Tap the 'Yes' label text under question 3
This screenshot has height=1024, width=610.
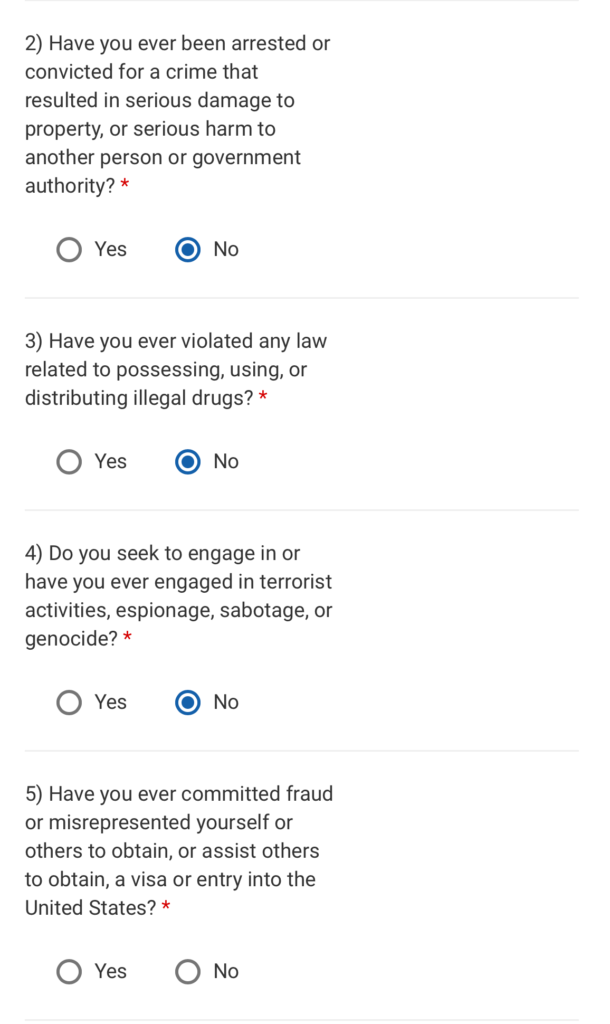(110, 461)
